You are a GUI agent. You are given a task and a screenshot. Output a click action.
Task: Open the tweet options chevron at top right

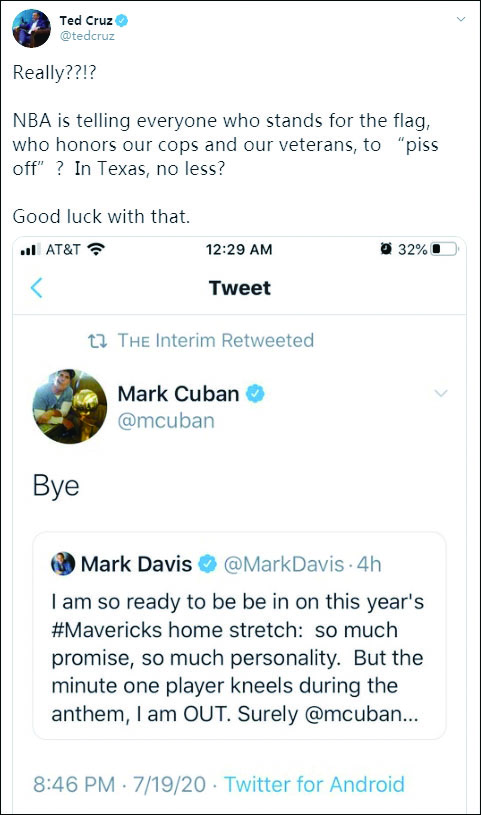[x=461, y=19]
